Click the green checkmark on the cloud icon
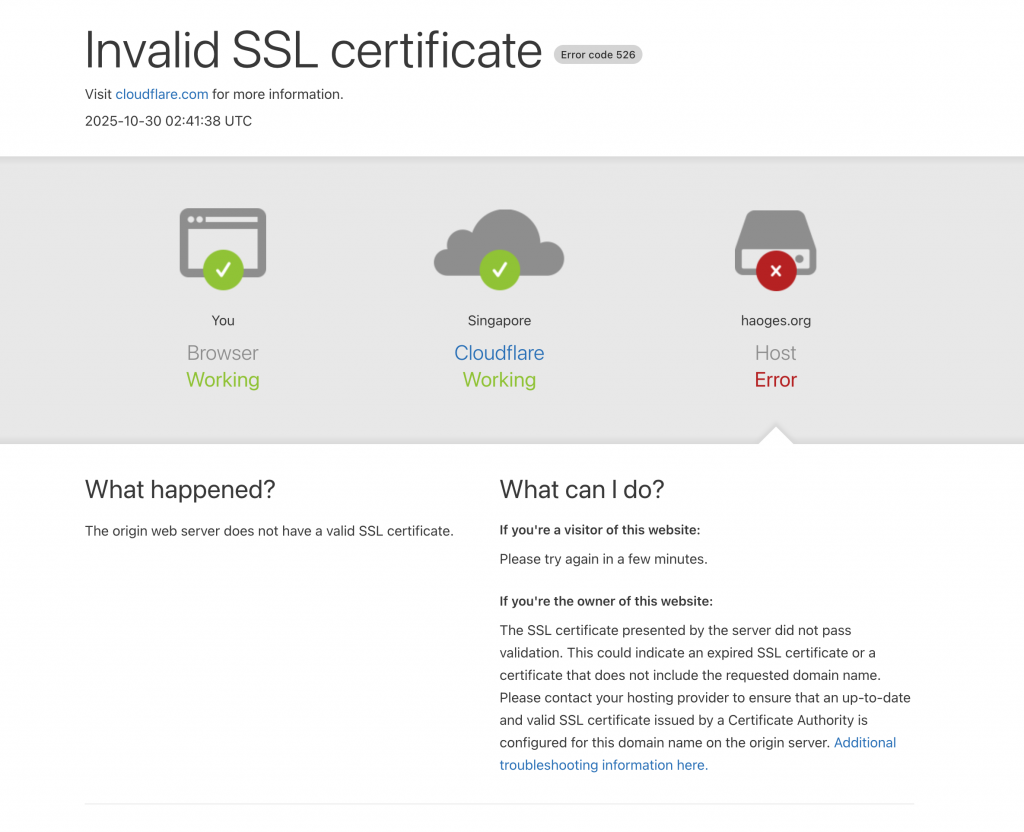1024x832 pixels. 499,269
